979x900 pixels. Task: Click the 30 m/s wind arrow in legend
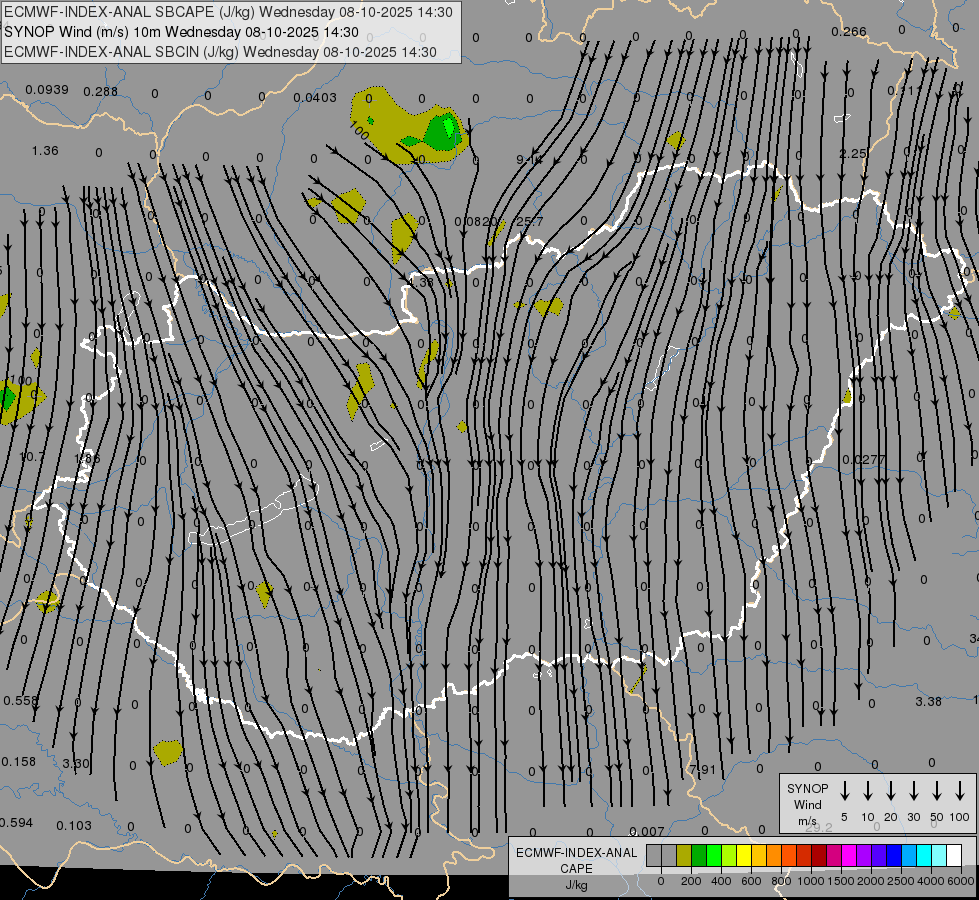click(914, 791)
